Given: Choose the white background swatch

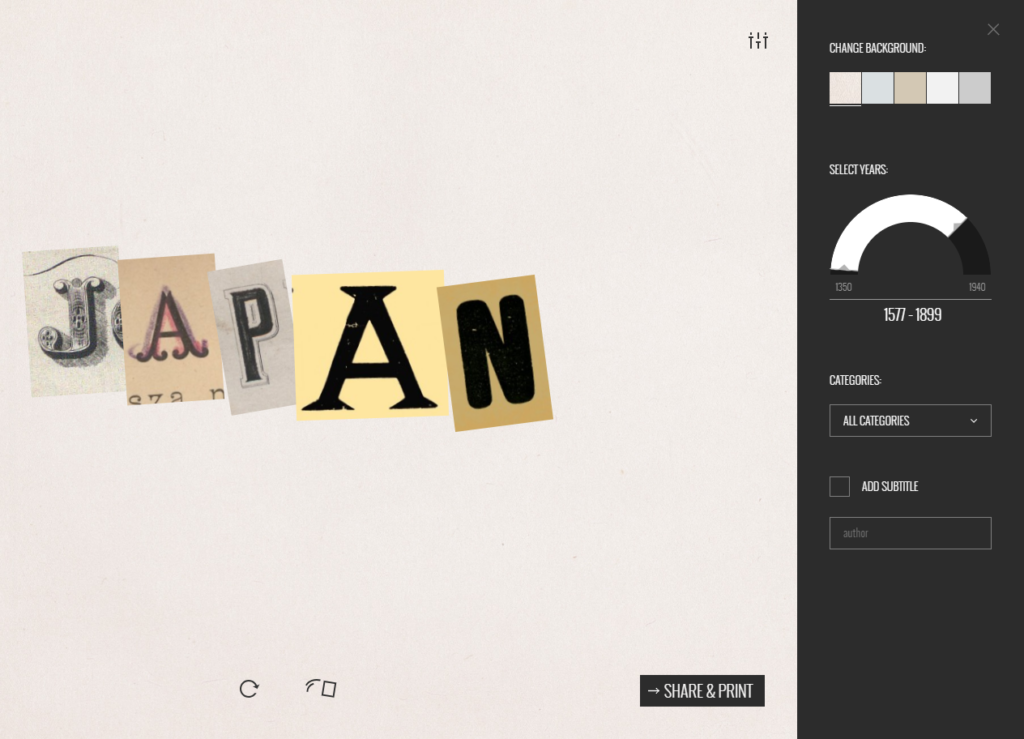Looking at the screenshot, I should (942, 87).
